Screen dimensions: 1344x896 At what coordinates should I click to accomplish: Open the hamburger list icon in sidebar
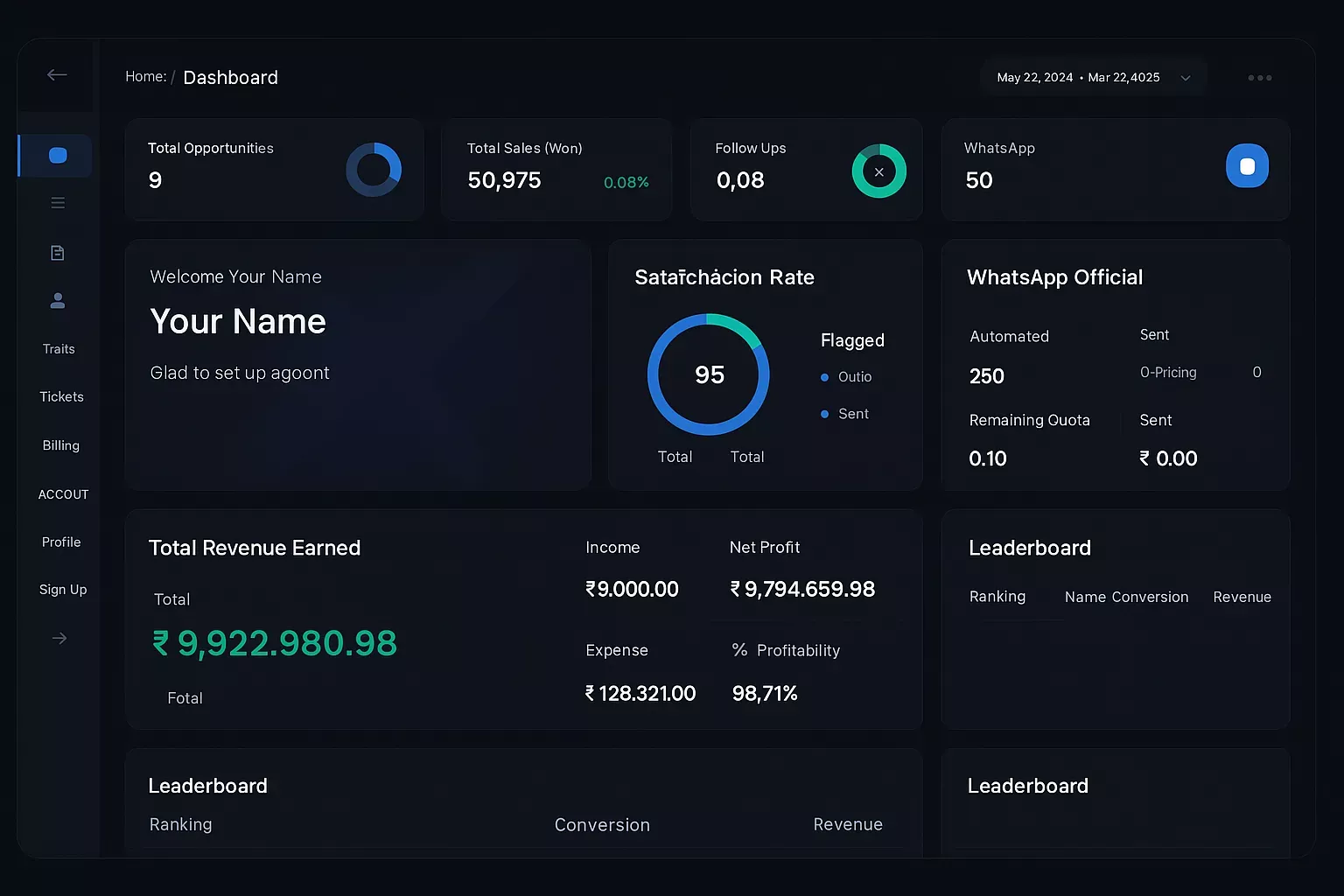(x=58, y=203)
